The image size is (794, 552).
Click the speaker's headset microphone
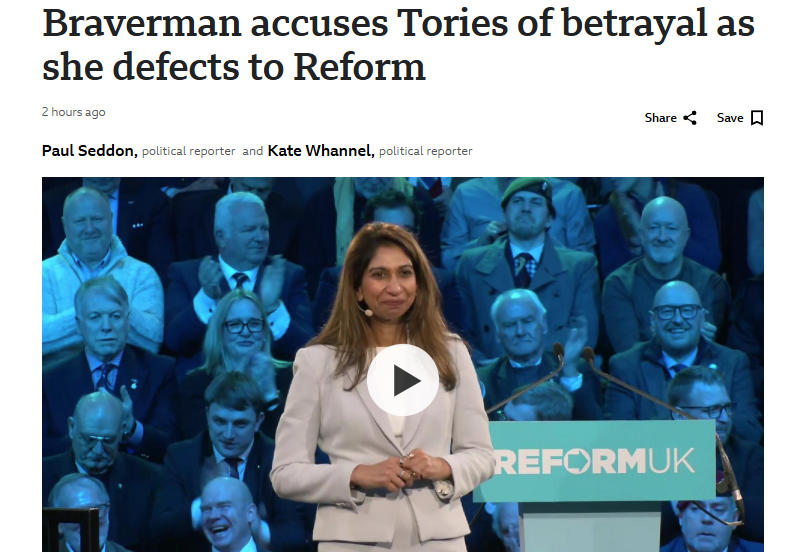coord(366,310)
